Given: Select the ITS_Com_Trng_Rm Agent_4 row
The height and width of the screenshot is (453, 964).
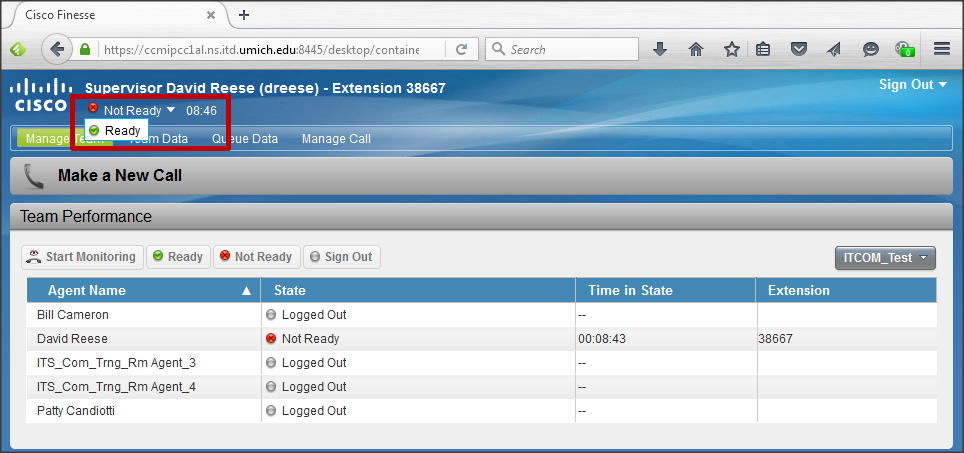Looking at the screenshot, I should tap(482, 387).
